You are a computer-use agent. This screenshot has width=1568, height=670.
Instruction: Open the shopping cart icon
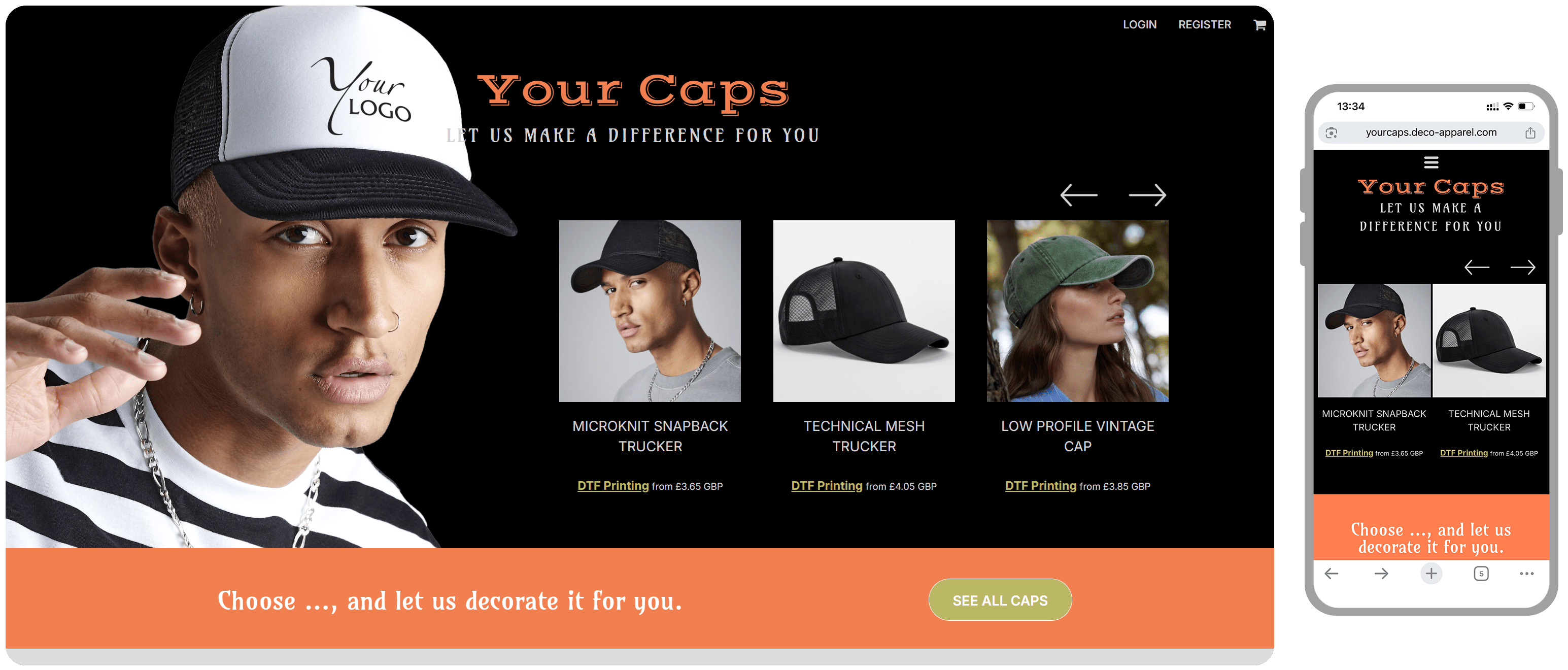point(1259,25)
